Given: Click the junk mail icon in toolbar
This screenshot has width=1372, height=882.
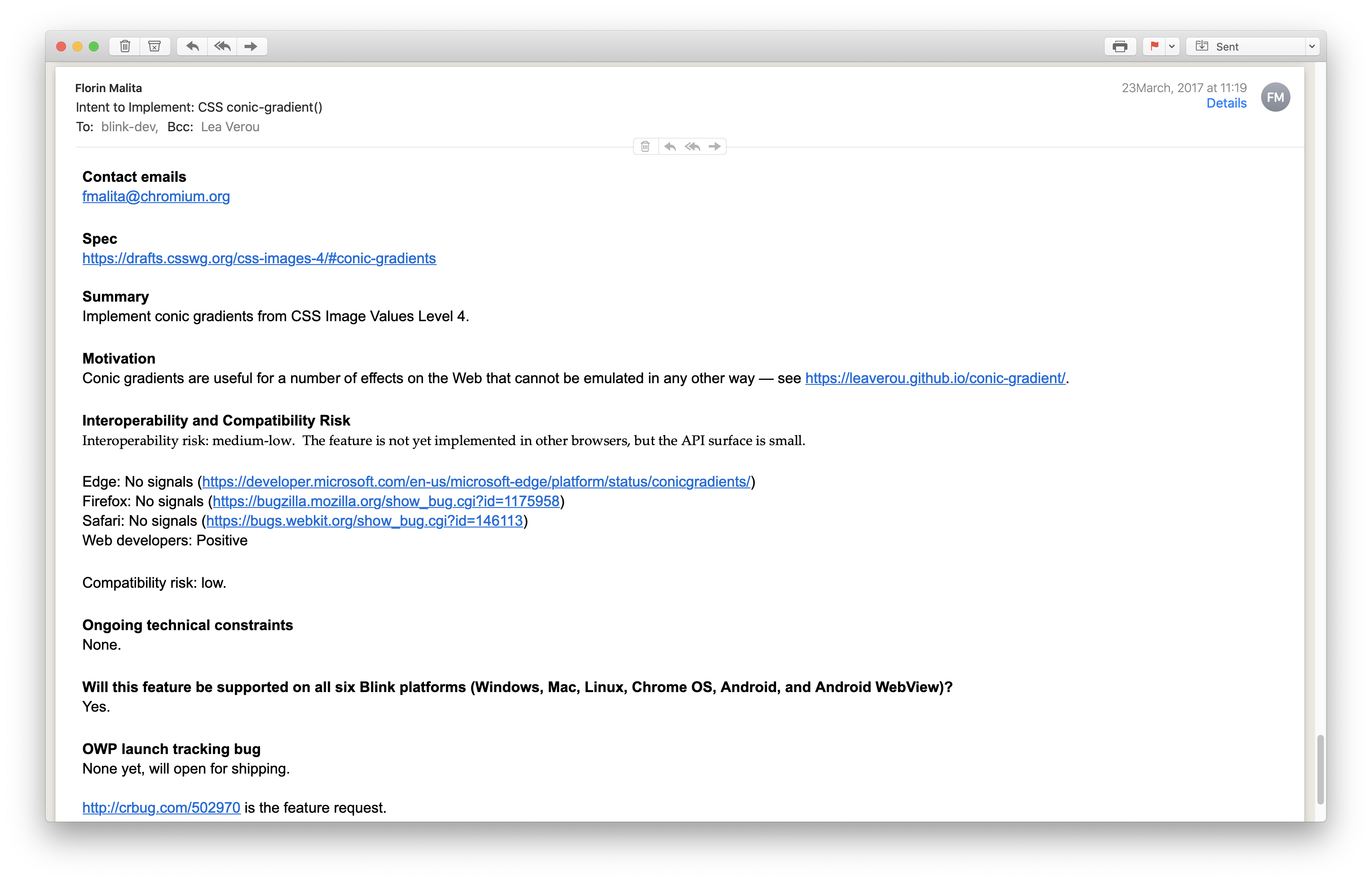Looking at the screenshot, I should point(154,46).
